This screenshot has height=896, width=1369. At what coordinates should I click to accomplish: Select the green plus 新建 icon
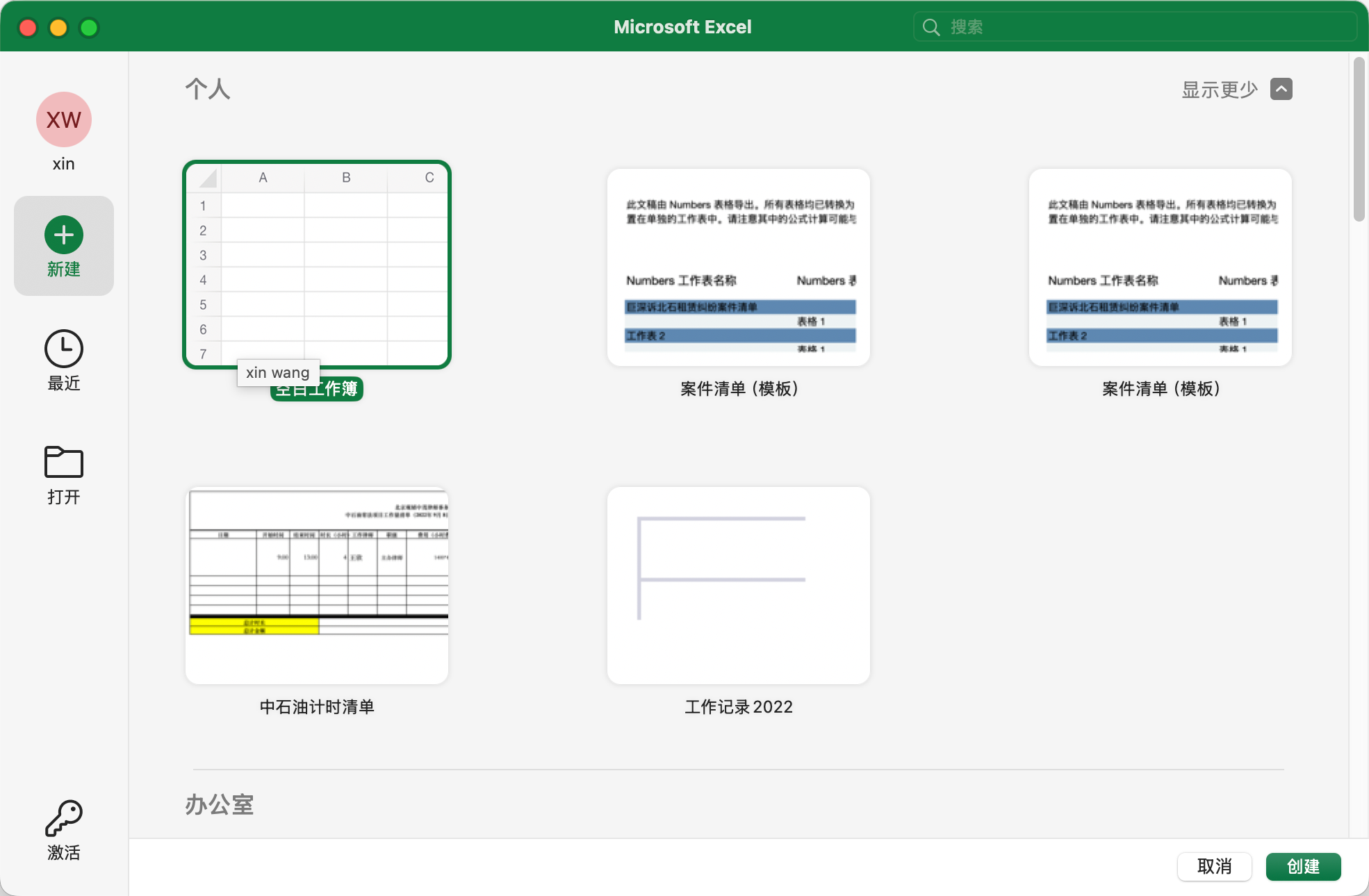(x=63, y=235)
